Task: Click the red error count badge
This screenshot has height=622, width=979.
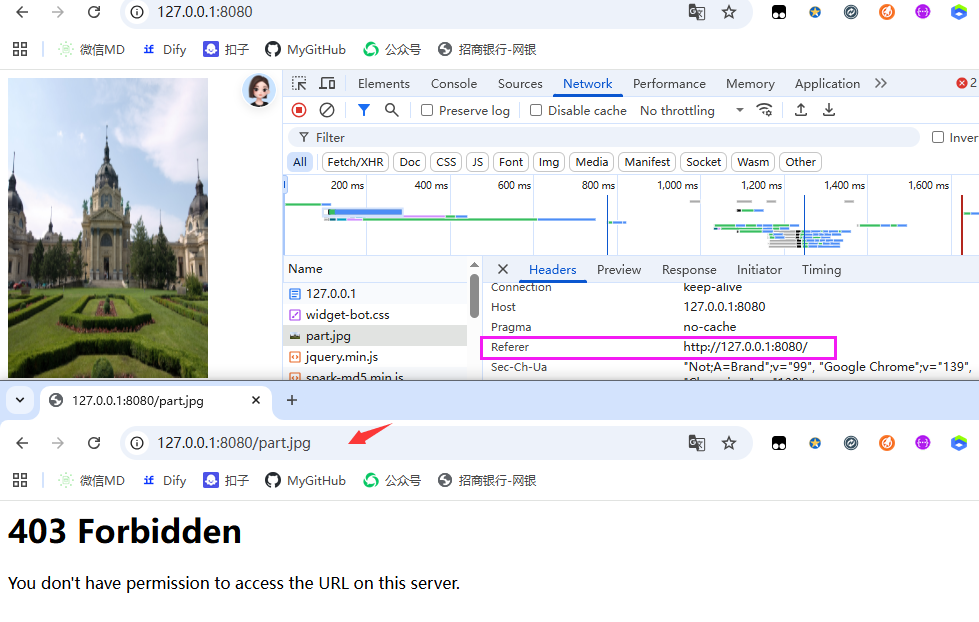Action: [x=967, y=83]
